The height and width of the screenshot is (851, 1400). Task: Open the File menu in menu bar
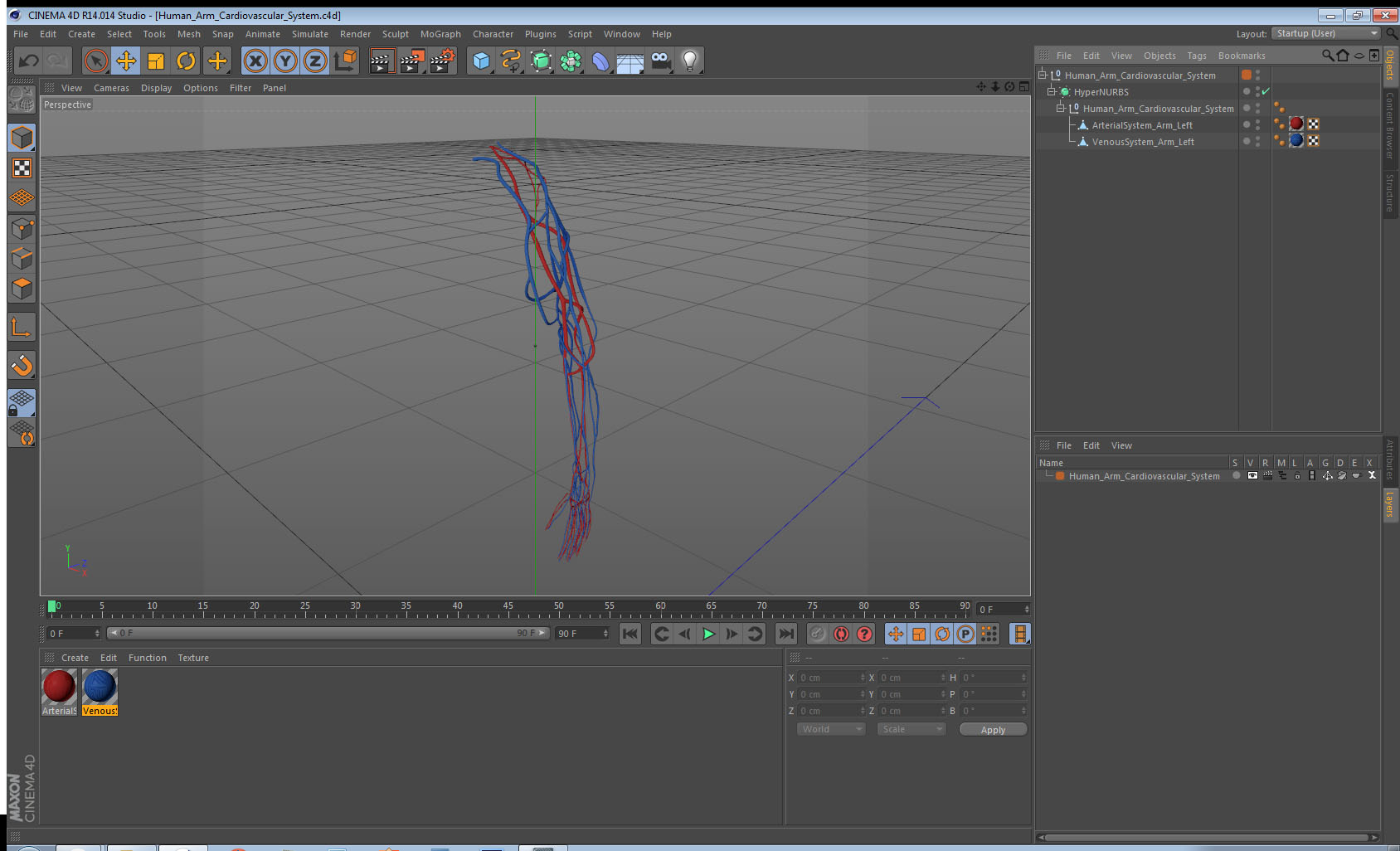(x=21, y=34)
